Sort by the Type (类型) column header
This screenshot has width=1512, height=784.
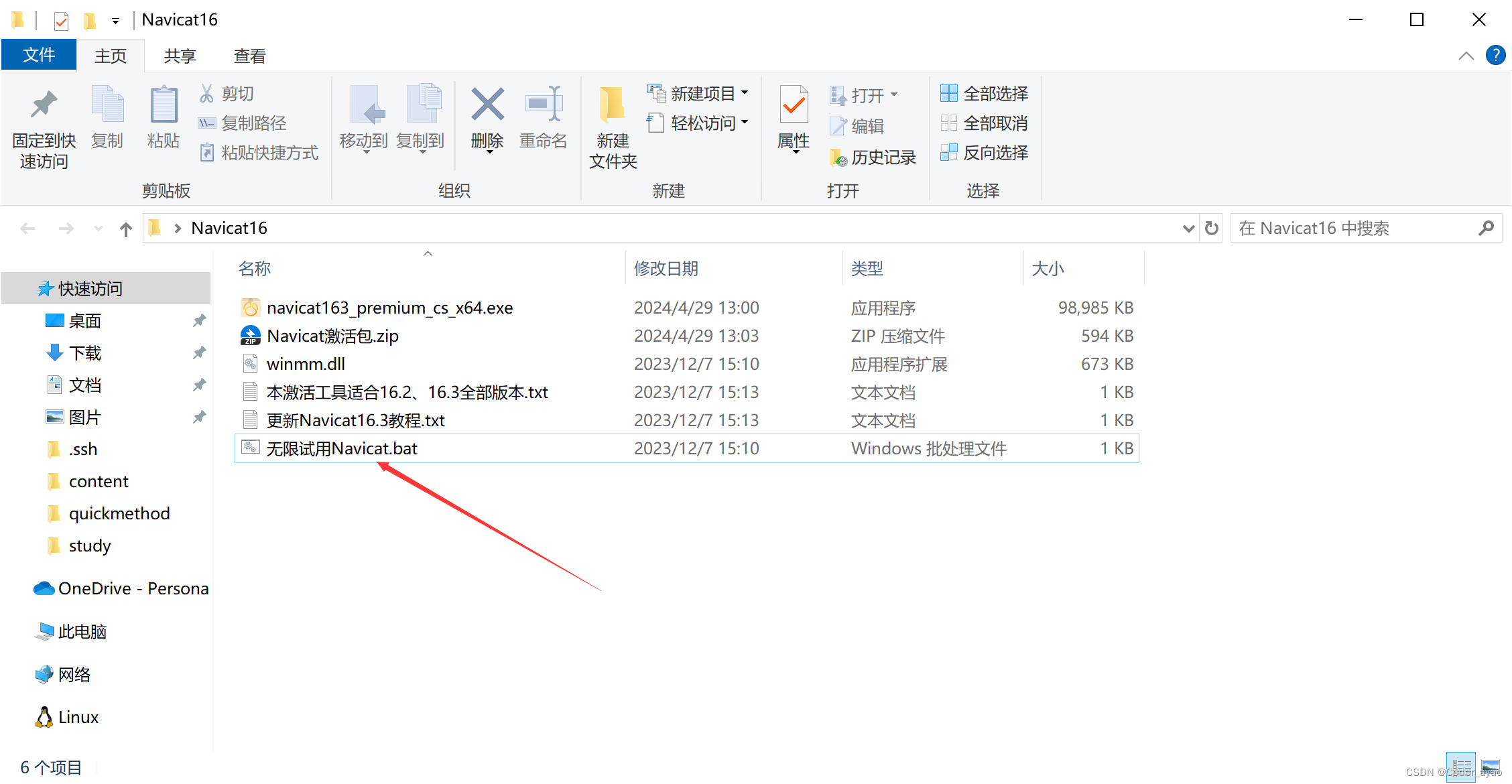pos(867,269)
